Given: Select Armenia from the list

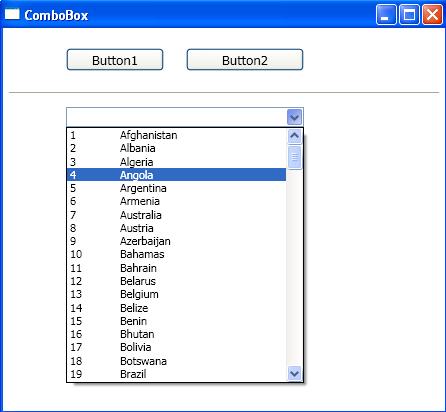Looking at the screenshot, I should tap(176, 201).
